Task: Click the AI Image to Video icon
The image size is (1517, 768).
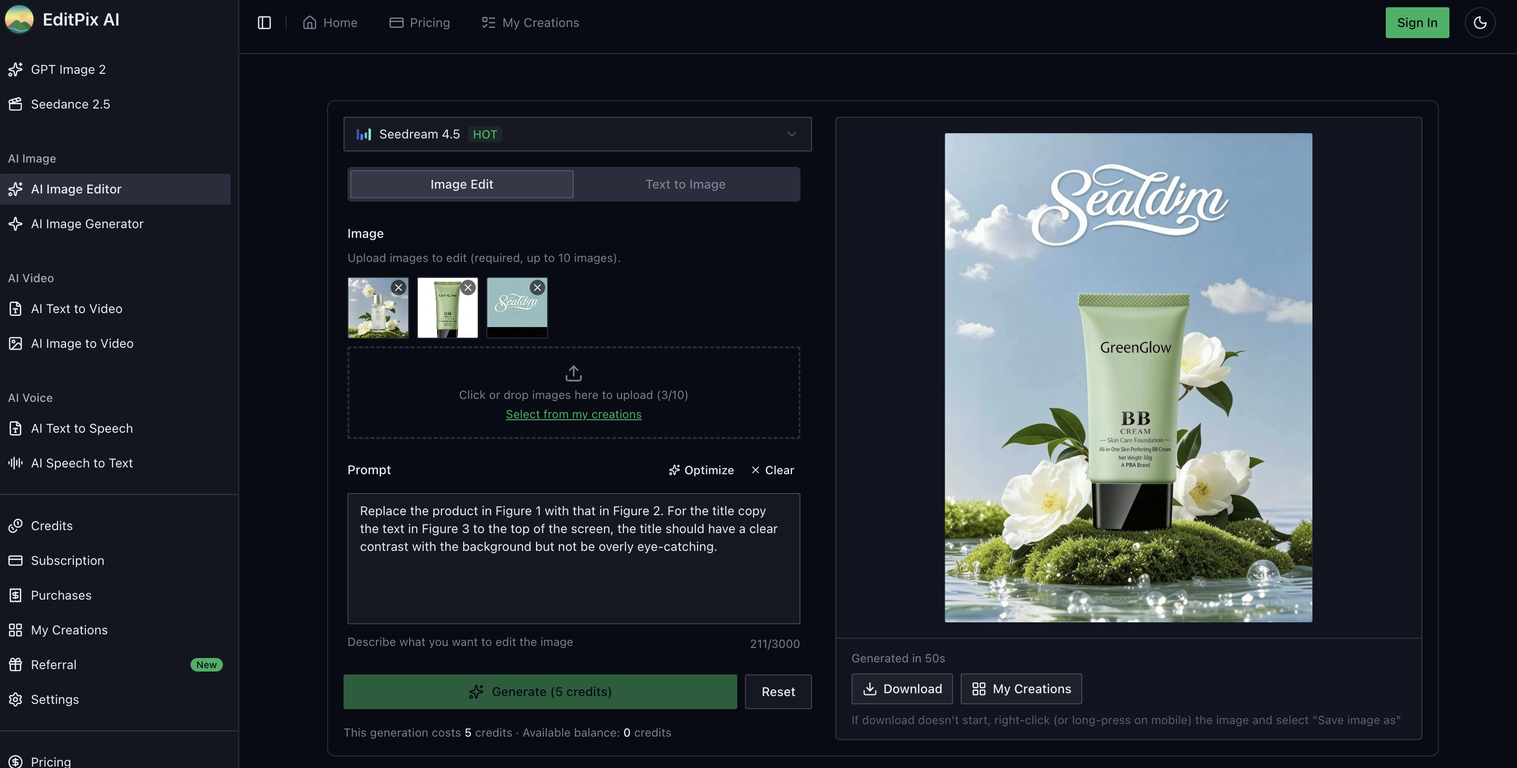Action: pyautogui.click(x=15, y=343)
